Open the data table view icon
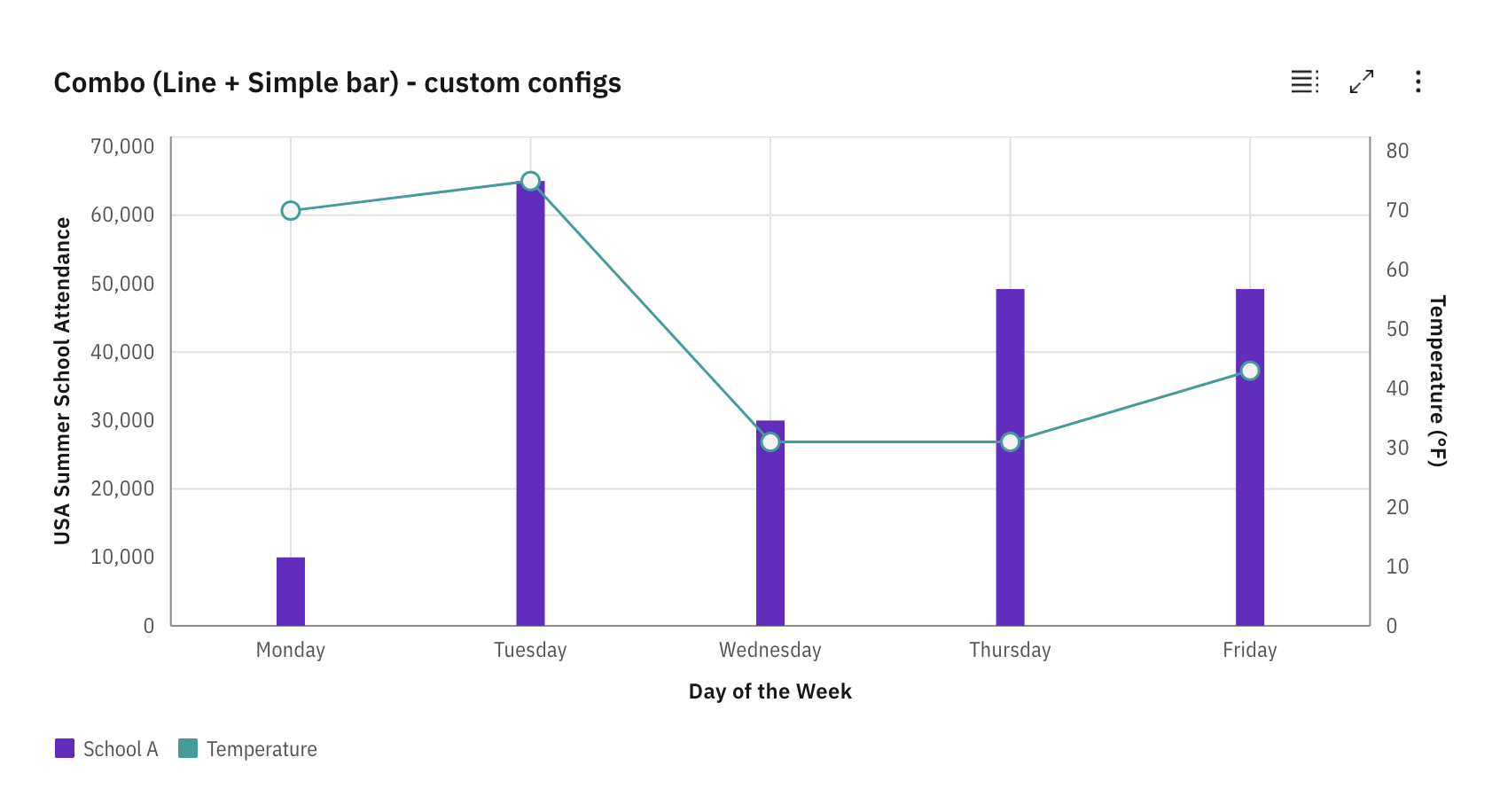 [x=1303, y=82]
